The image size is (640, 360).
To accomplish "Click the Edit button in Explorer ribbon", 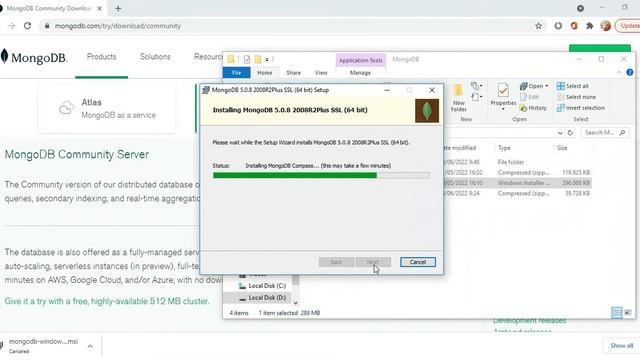I will point(529,97).
